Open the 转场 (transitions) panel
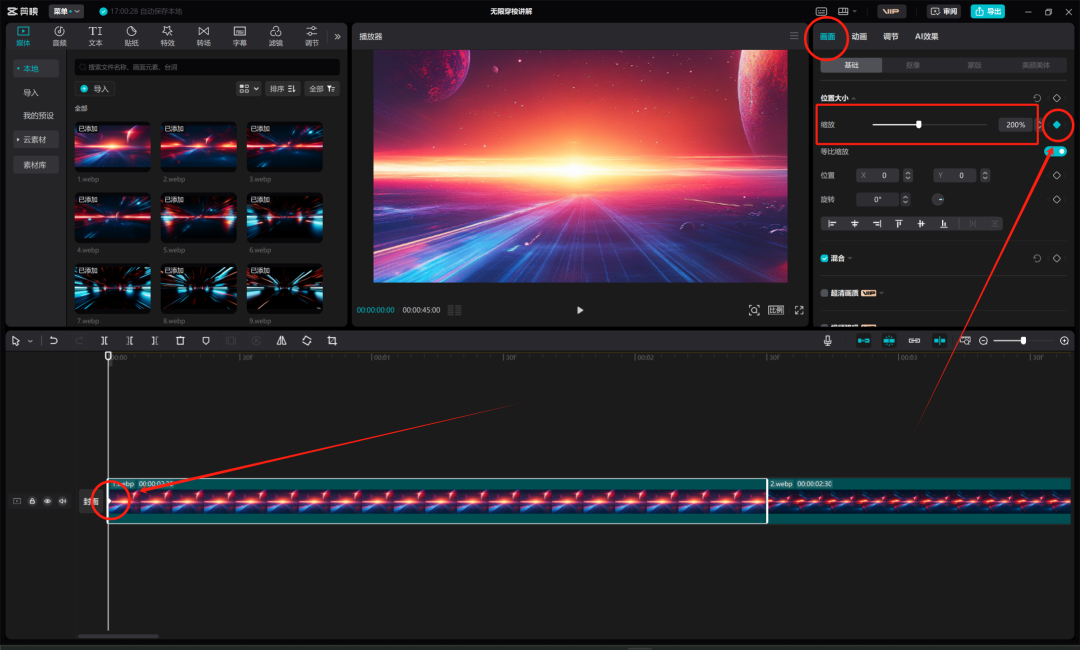Screen dimensions: 1080x650 coord(203,36)
